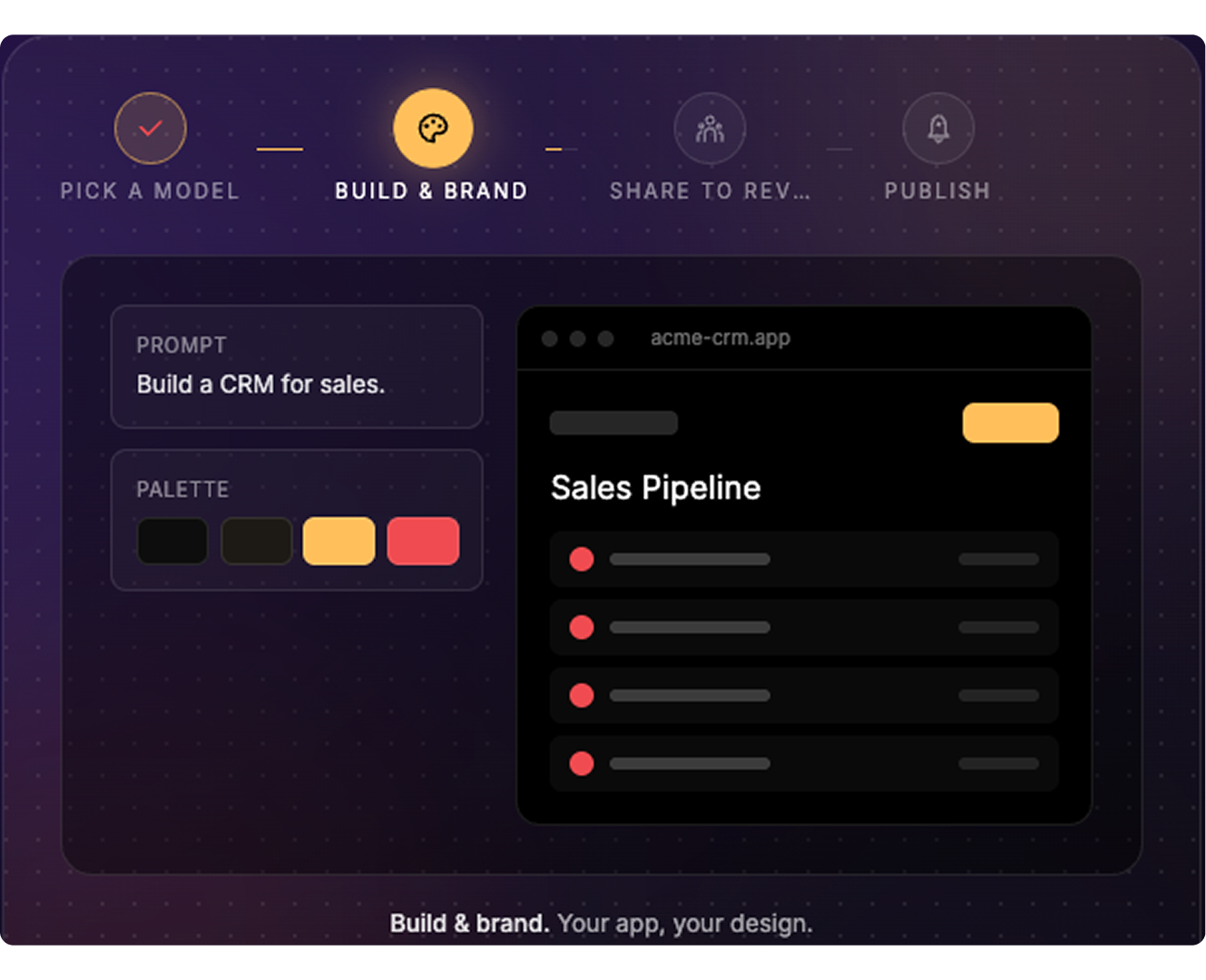Pick the black palette swatch
Viewport: 1206px width, 980px height.
(x=172, y=541)
